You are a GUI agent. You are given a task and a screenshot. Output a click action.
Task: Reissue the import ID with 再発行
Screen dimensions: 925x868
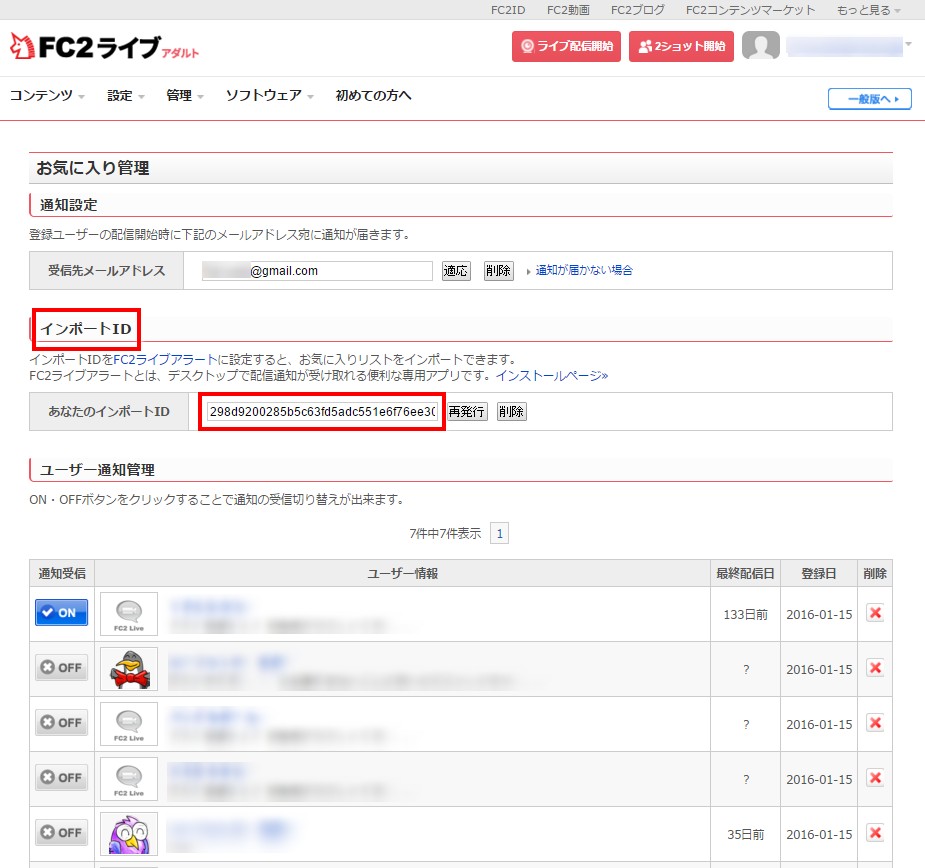point(467,412)
